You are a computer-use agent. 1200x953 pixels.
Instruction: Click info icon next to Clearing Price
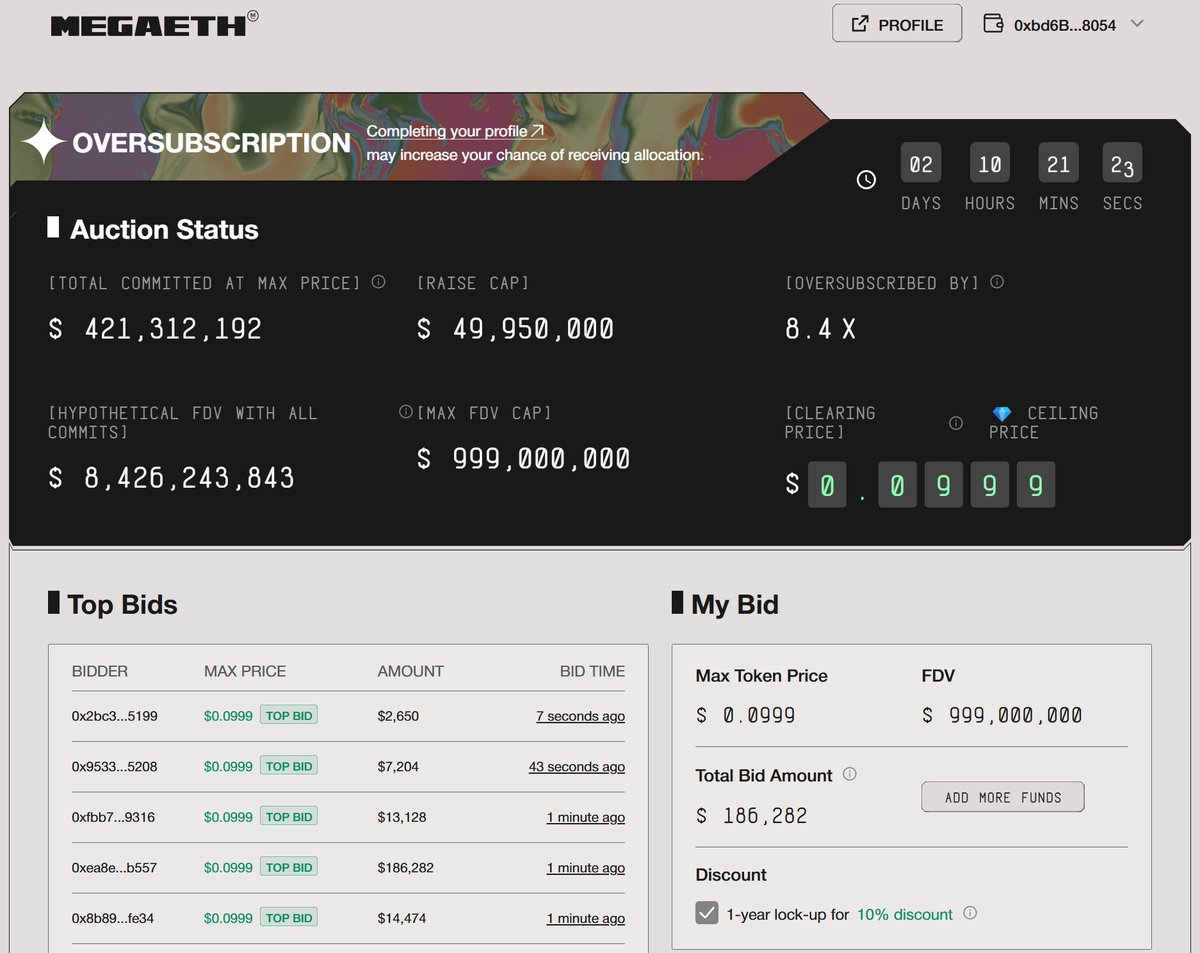coord(955,422)
